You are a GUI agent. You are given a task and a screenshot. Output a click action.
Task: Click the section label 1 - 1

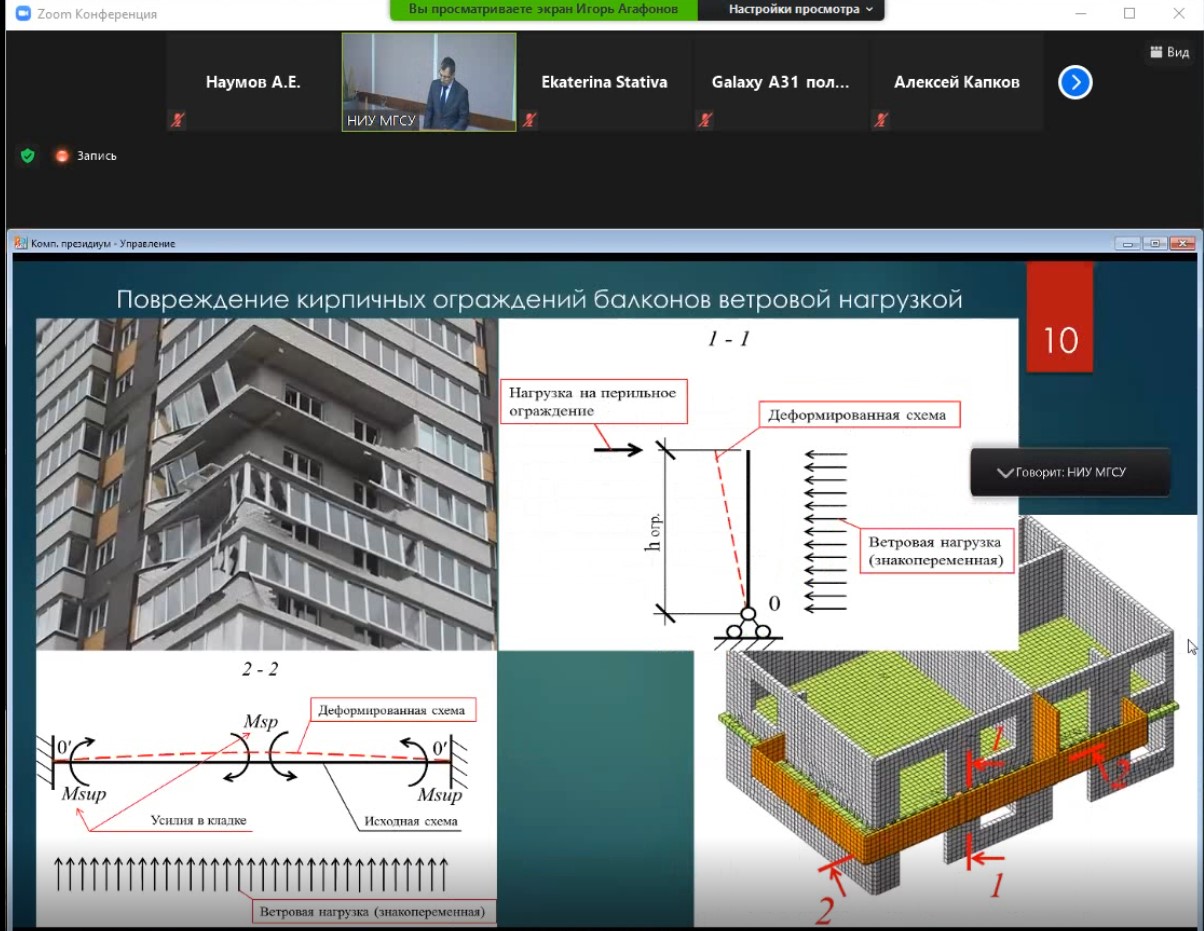coord(728,339)
